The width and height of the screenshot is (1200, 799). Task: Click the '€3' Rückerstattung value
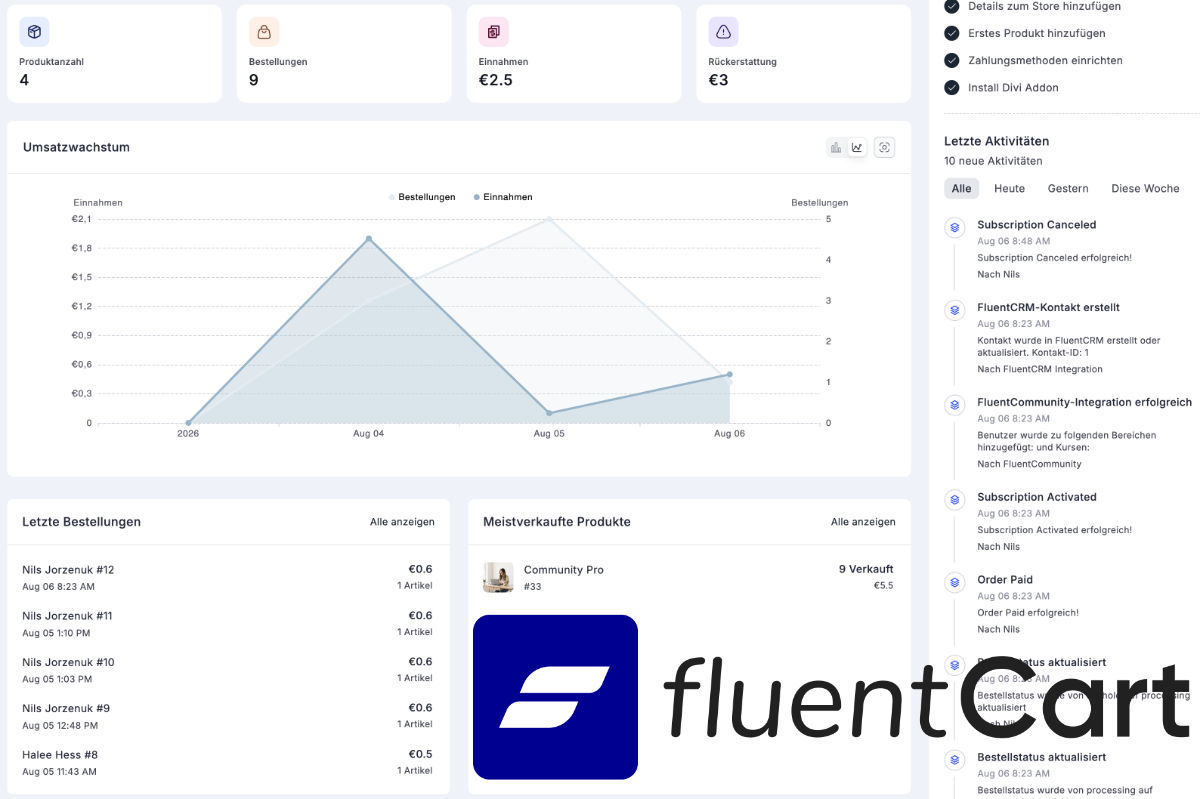click(x=718, y=80)
